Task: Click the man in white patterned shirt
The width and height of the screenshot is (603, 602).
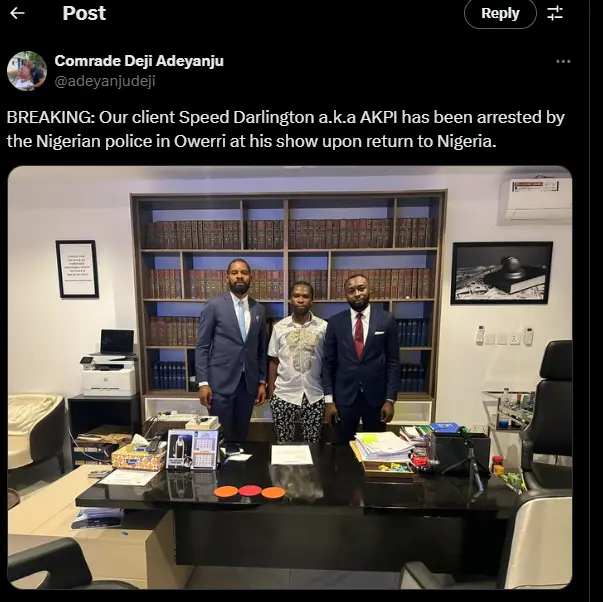Action: pyautogui.click(x=297, y=362)
